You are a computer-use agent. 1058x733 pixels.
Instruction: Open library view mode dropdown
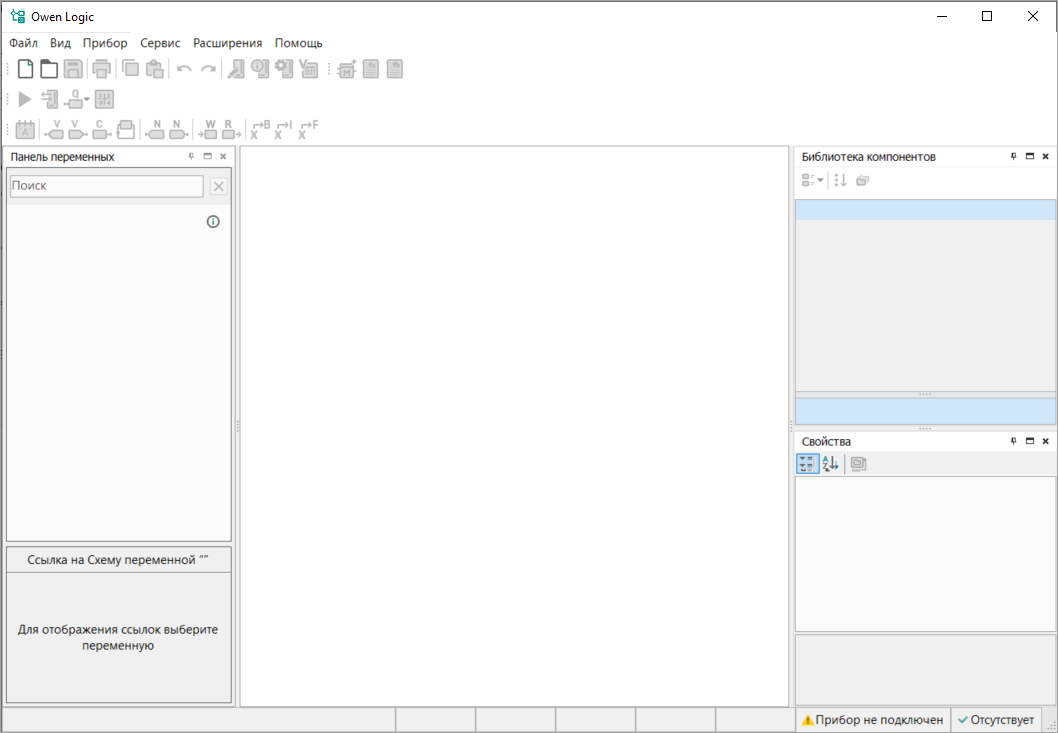pyautogui.click(x=812, y=180)
